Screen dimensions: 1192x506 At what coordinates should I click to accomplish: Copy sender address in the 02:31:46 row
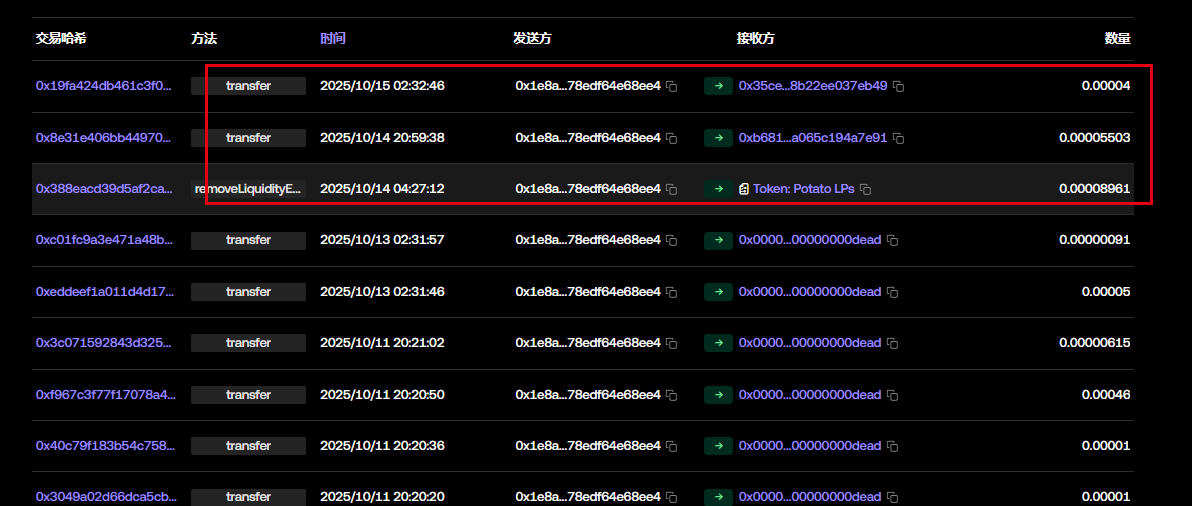[671, 292]
